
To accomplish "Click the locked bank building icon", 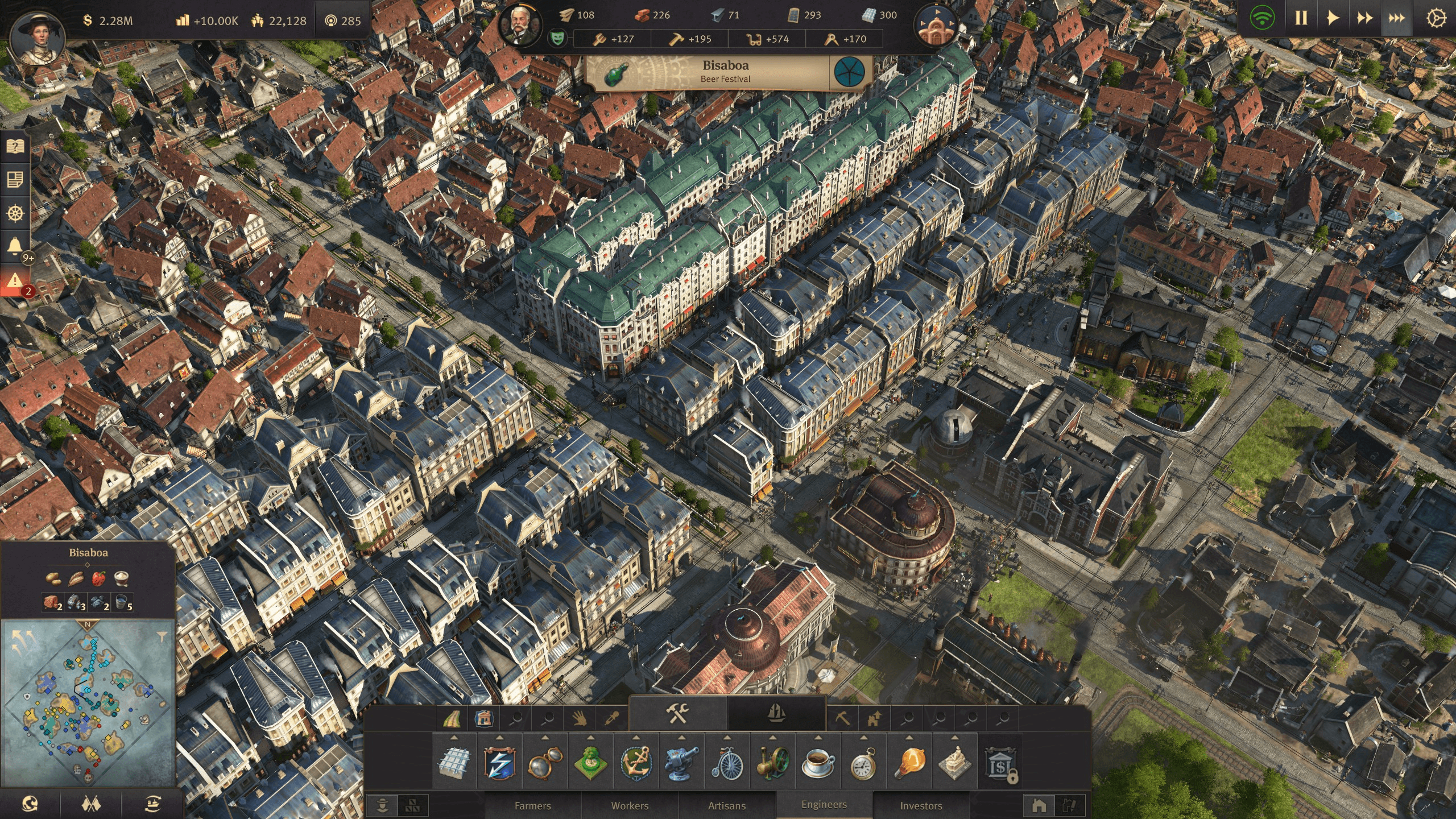I will tap(1000, 763).
